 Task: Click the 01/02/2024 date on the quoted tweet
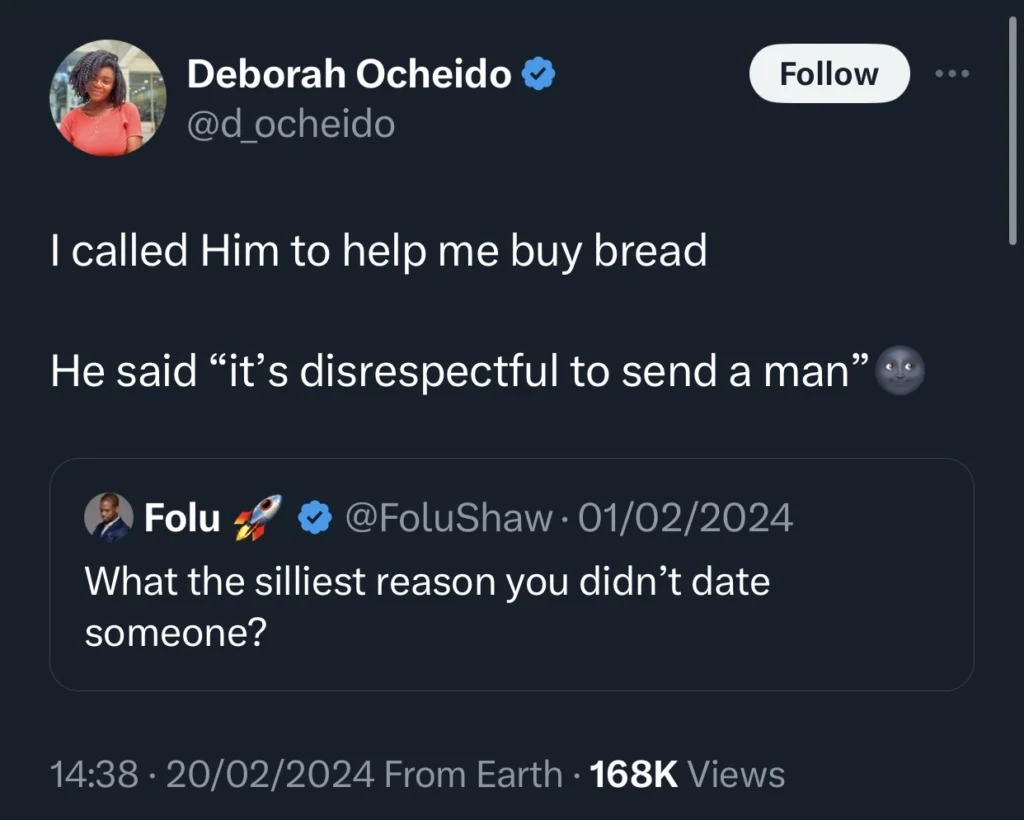pos(687,518)
